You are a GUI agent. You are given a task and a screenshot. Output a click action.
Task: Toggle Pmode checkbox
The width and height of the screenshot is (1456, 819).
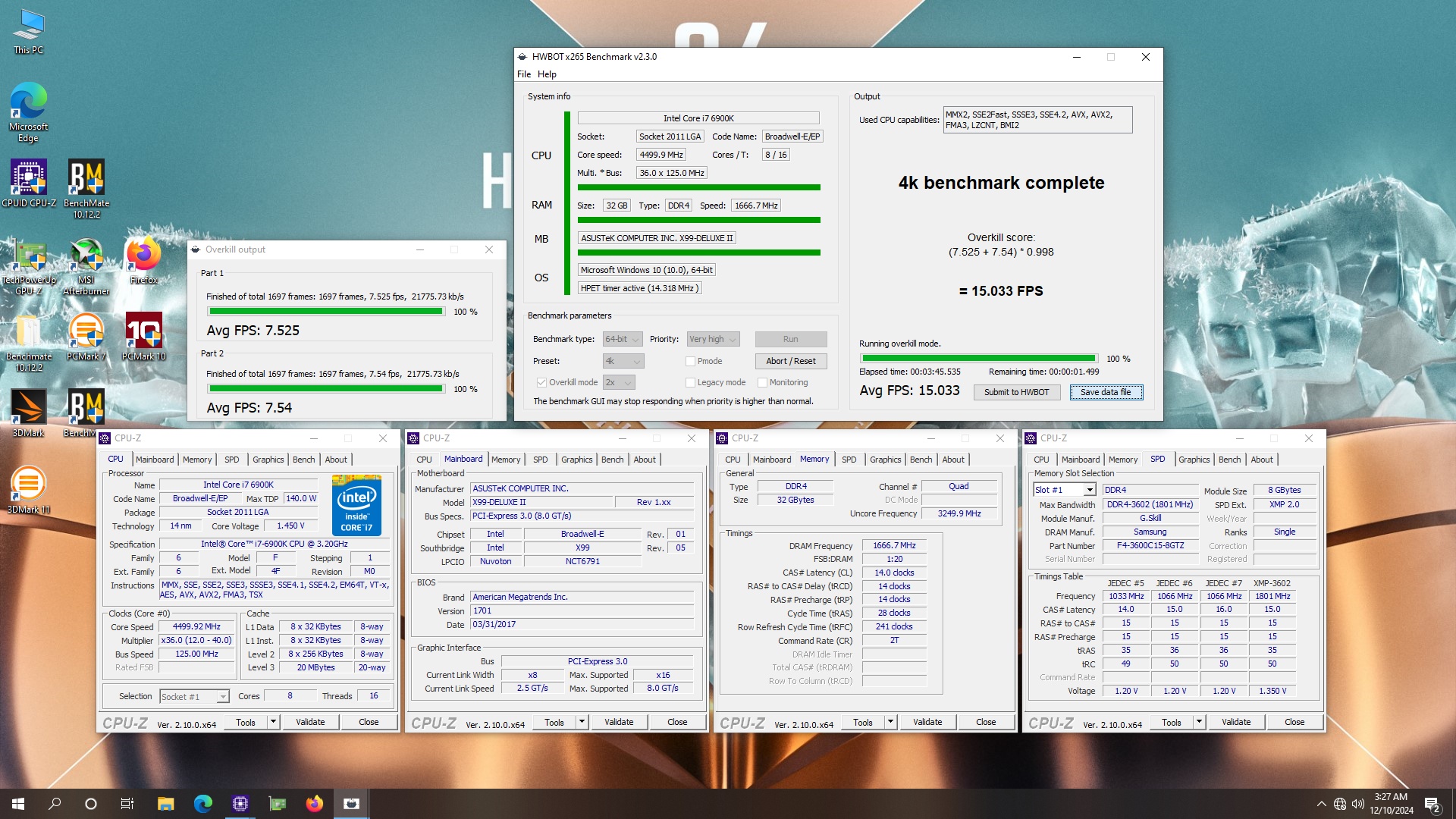tap(690, 361)
